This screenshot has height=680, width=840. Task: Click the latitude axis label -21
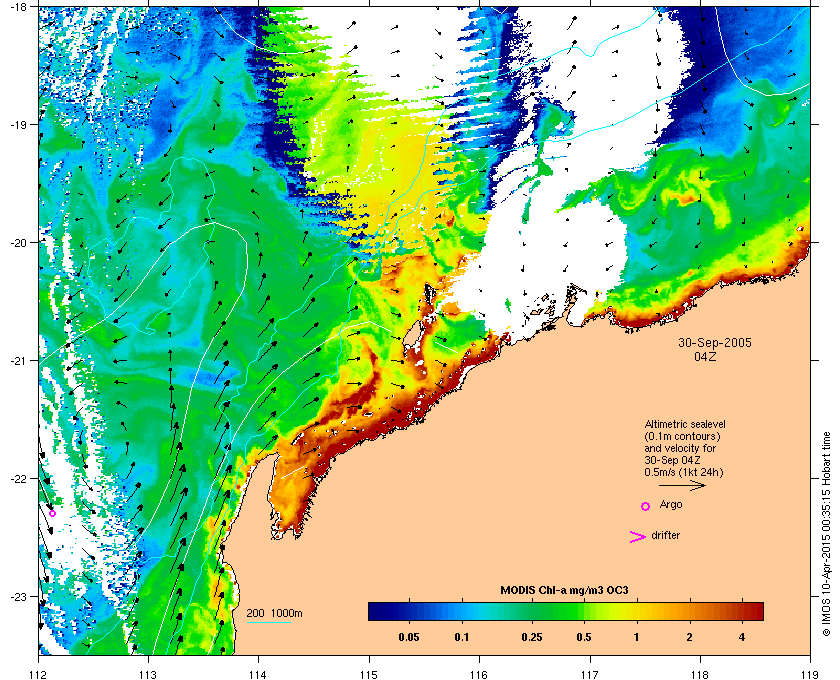(x=19, y=361)
